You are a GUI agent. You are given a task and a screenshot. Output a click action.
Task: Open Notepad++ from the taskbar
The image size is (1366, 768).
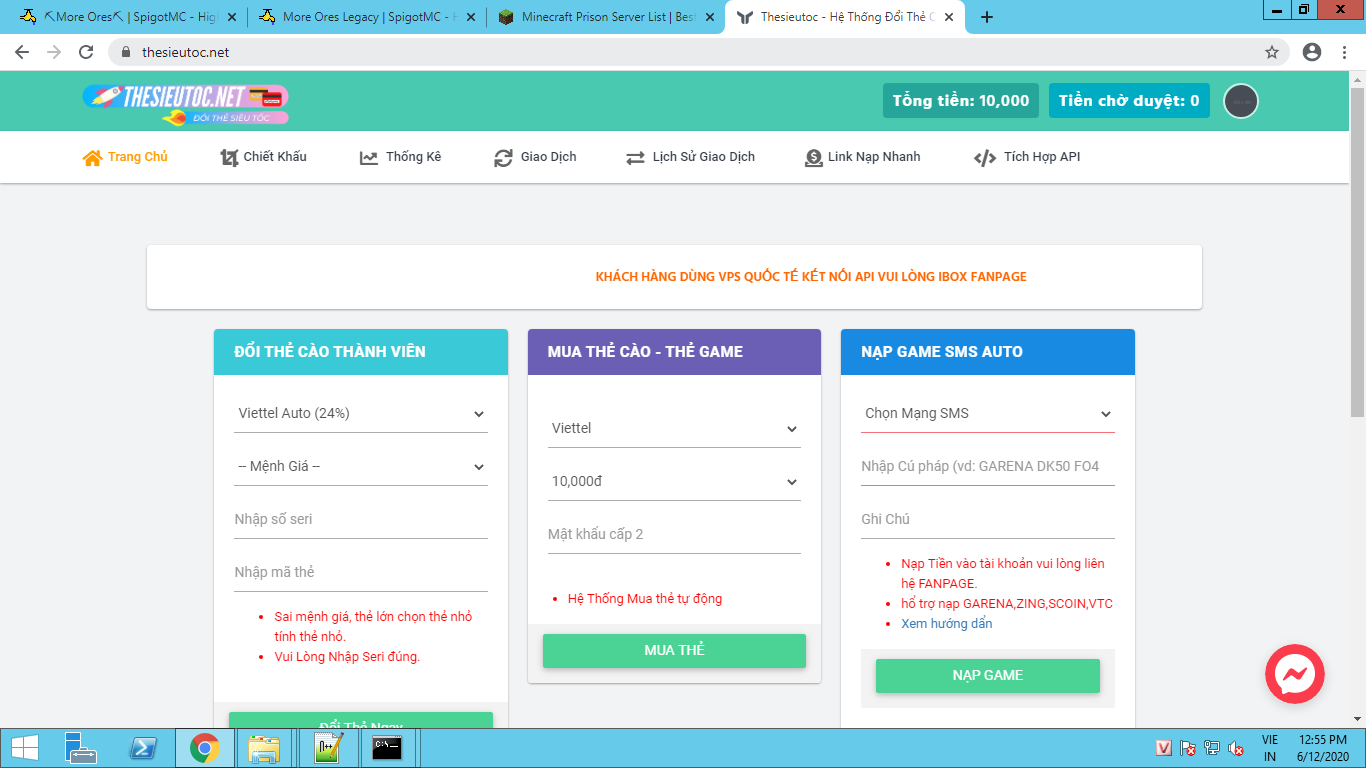pyautogui.click(x=328, y=748)
